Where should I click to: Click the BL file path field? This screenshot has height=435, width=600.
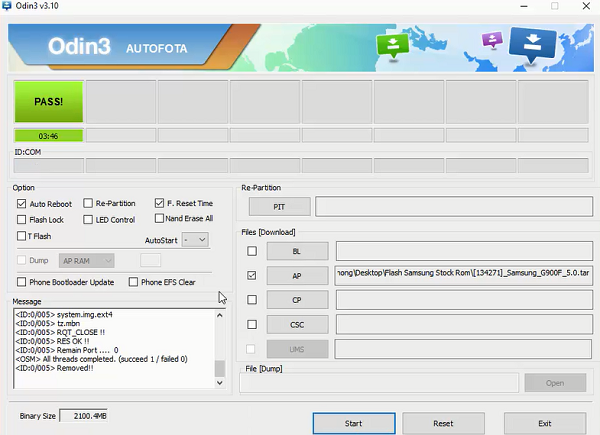pyautogui.click(x=464, y=251)
